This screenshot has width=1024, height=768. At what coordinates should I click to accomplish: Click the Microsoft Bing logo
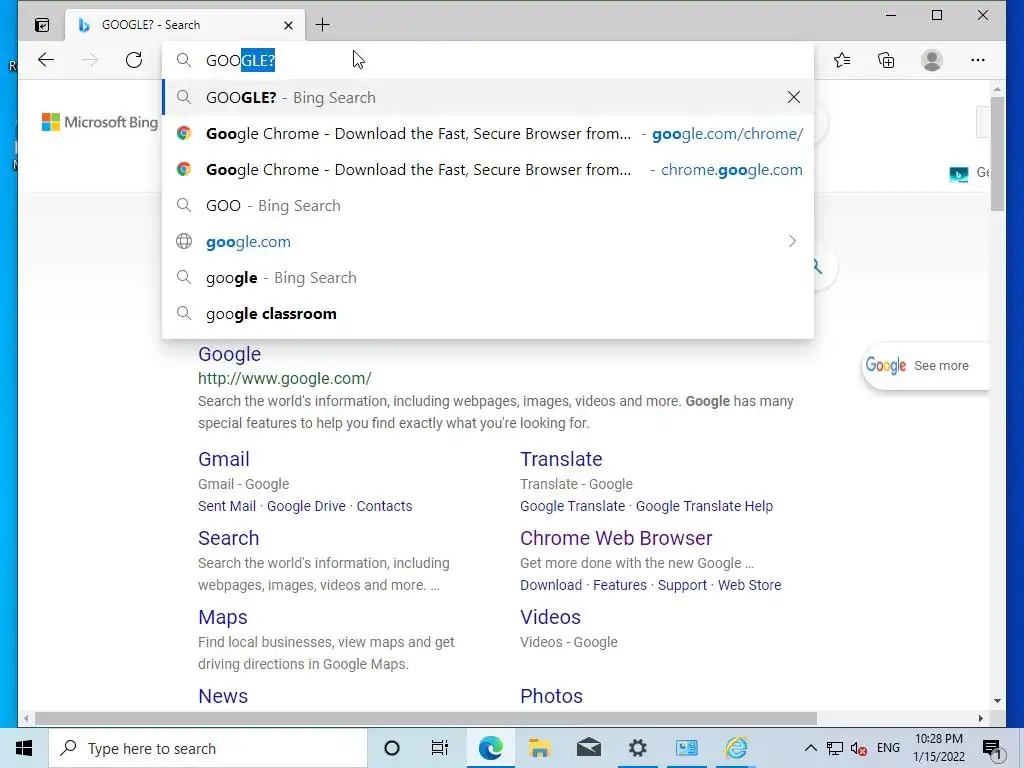tap(99, 122)
